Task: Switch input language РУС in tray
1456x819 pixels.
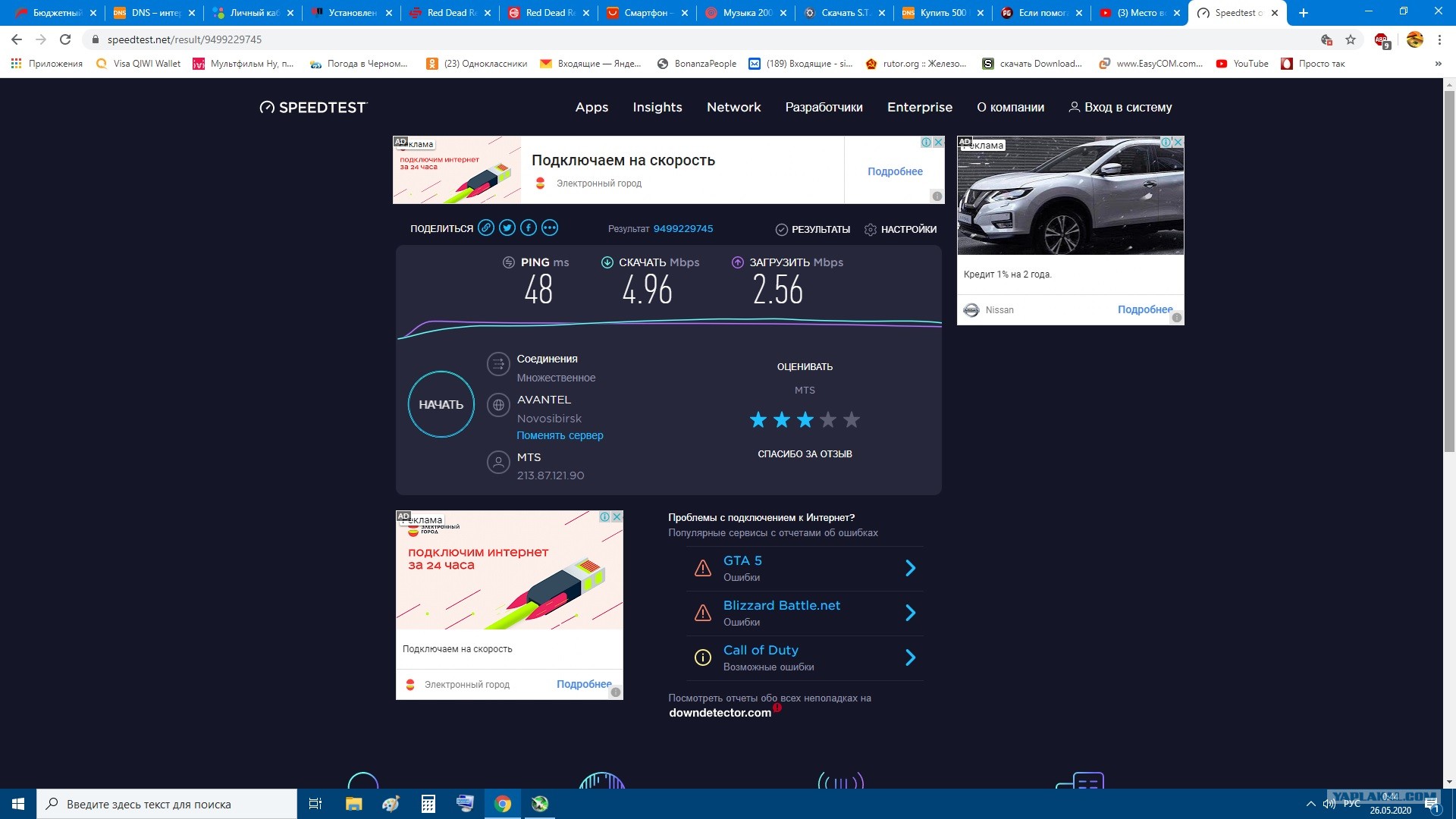Action: click(x=1351, y=804)
